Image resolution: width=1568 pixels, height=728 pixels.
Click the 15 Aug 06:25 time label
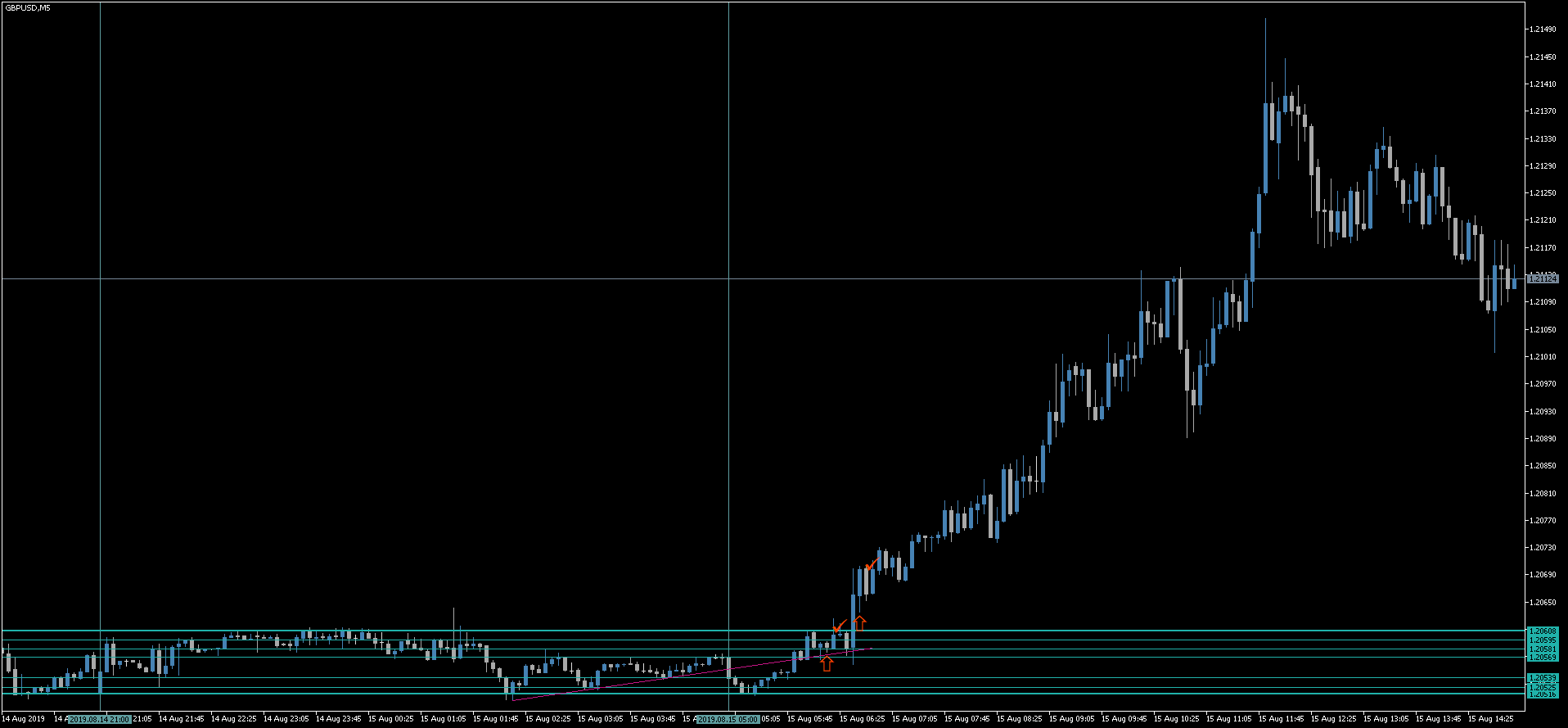coord(862,719)
